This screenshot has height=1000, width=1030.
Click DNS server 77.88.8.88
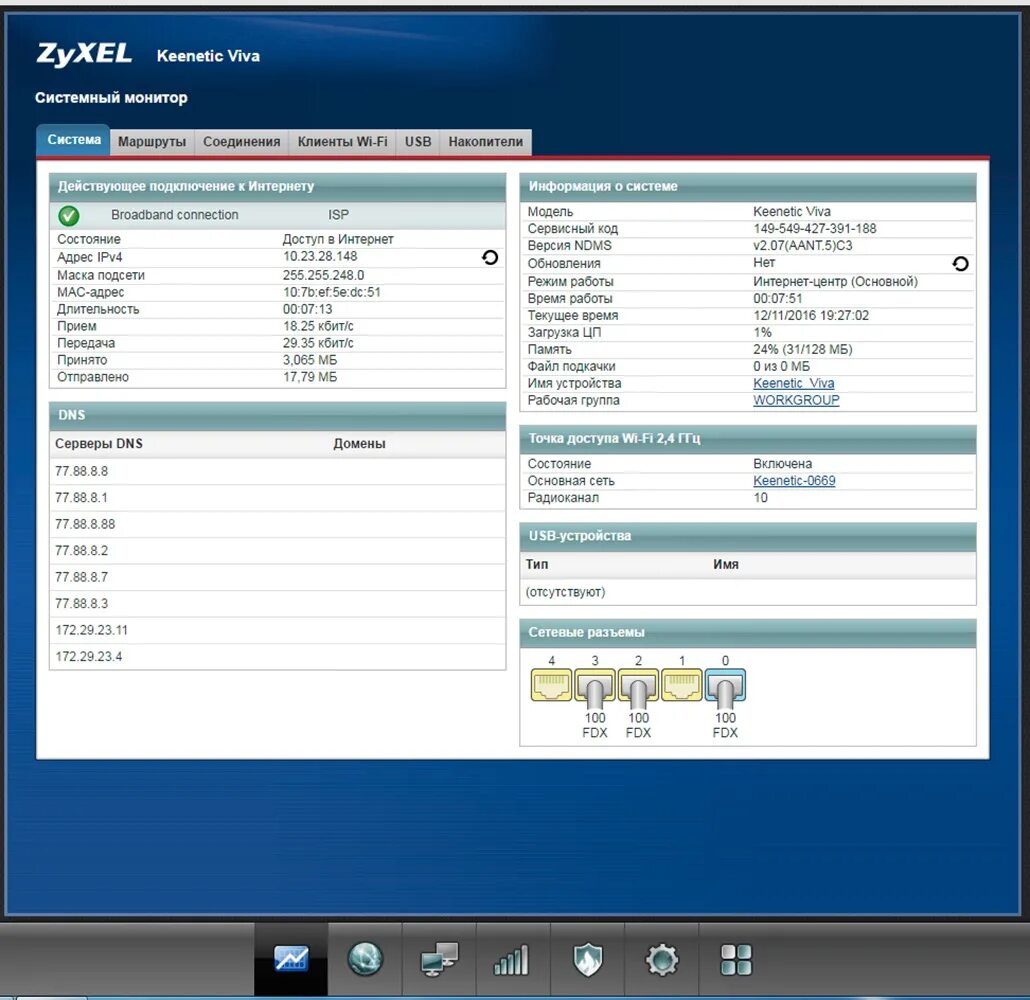tap(85, 524)
